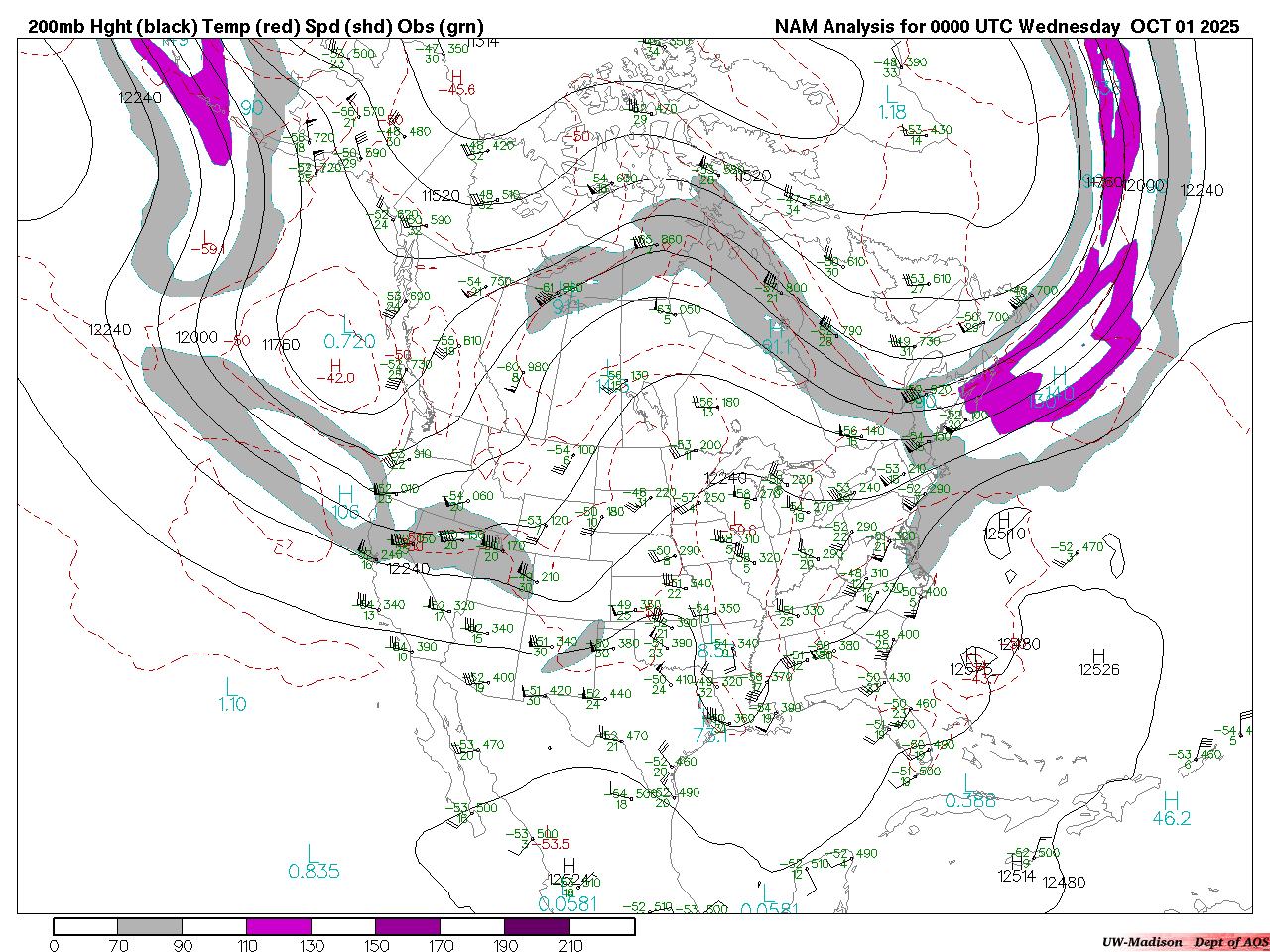Click the cyan '0.388' wind minimum value
Screen dimensions: 1270x952
(x=970, y=801)
